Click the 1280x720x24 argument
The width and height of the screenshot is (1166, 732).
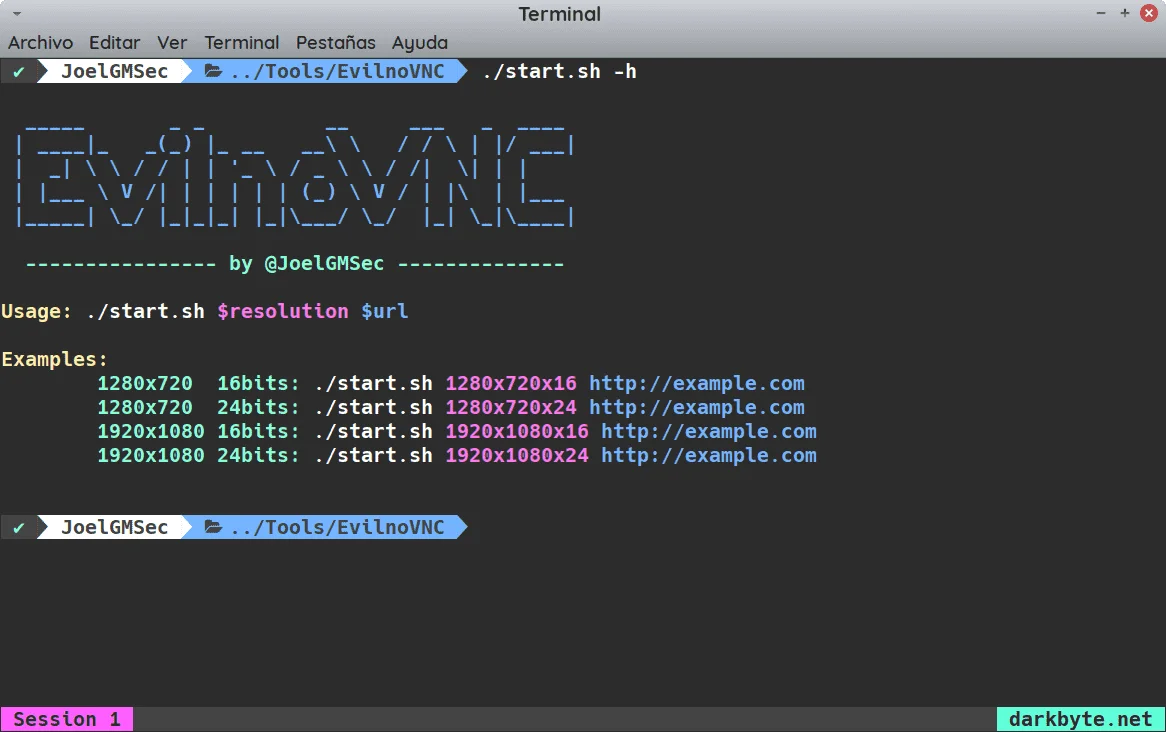click(511, 408)
